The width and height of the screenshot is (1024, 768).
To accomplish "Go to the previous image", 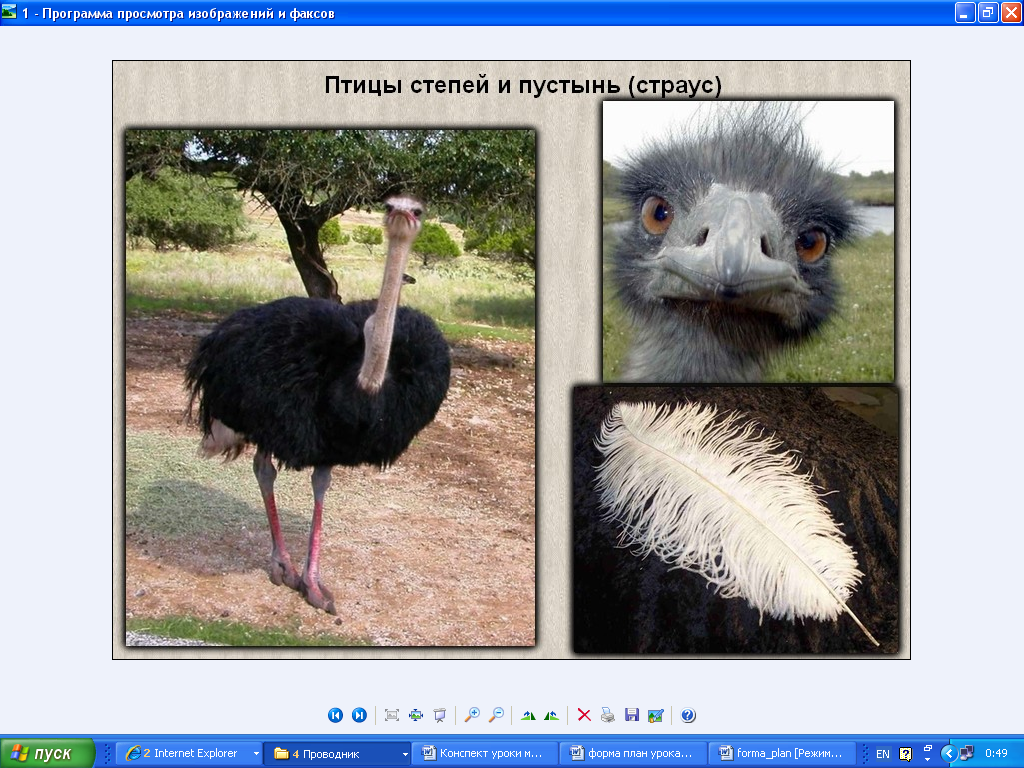I will coord(335,715).
